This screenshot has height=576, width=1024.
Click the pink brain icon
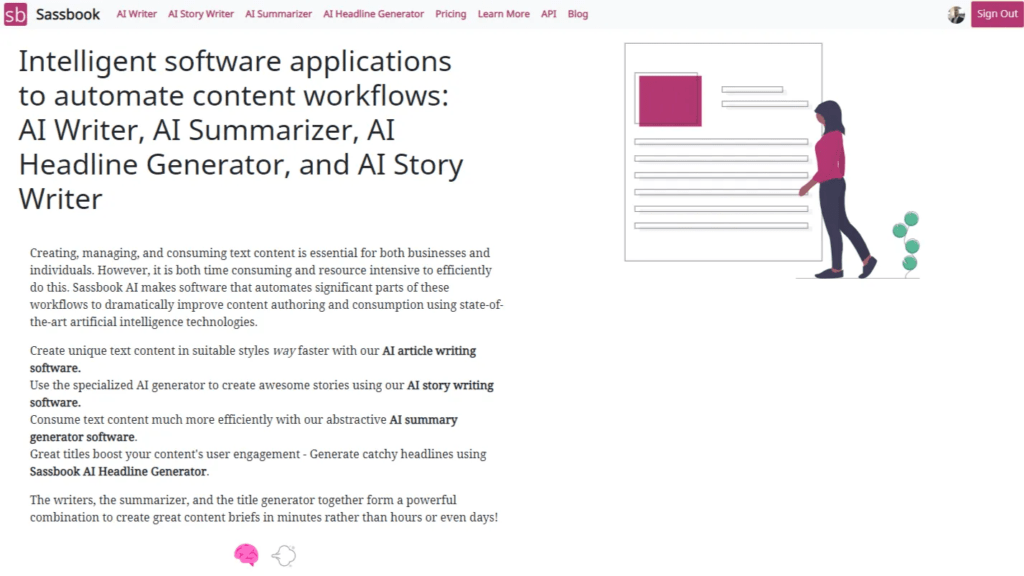coord(246,555)
